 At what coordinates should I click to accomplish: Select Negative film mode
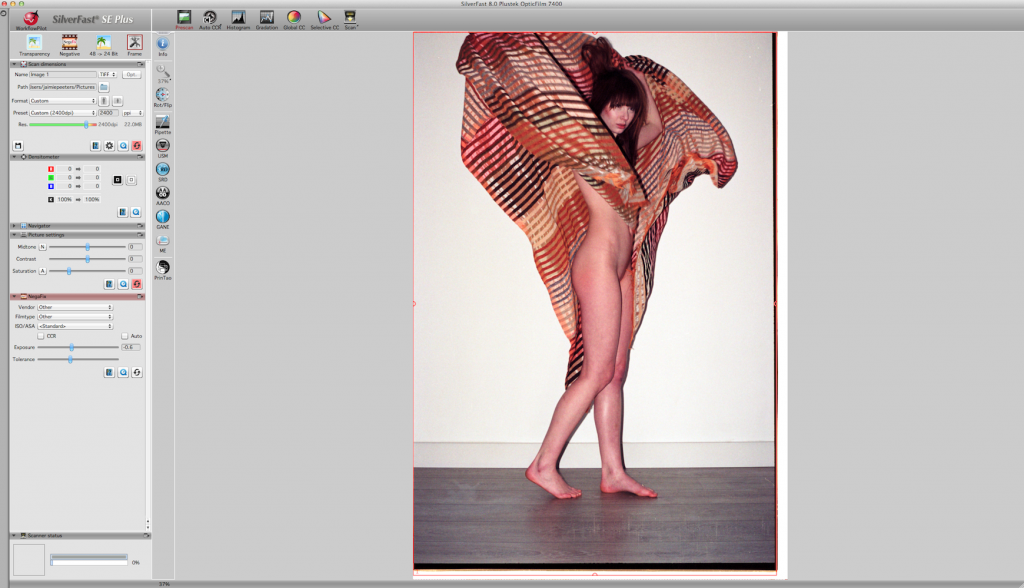click(x=69, y=45)
